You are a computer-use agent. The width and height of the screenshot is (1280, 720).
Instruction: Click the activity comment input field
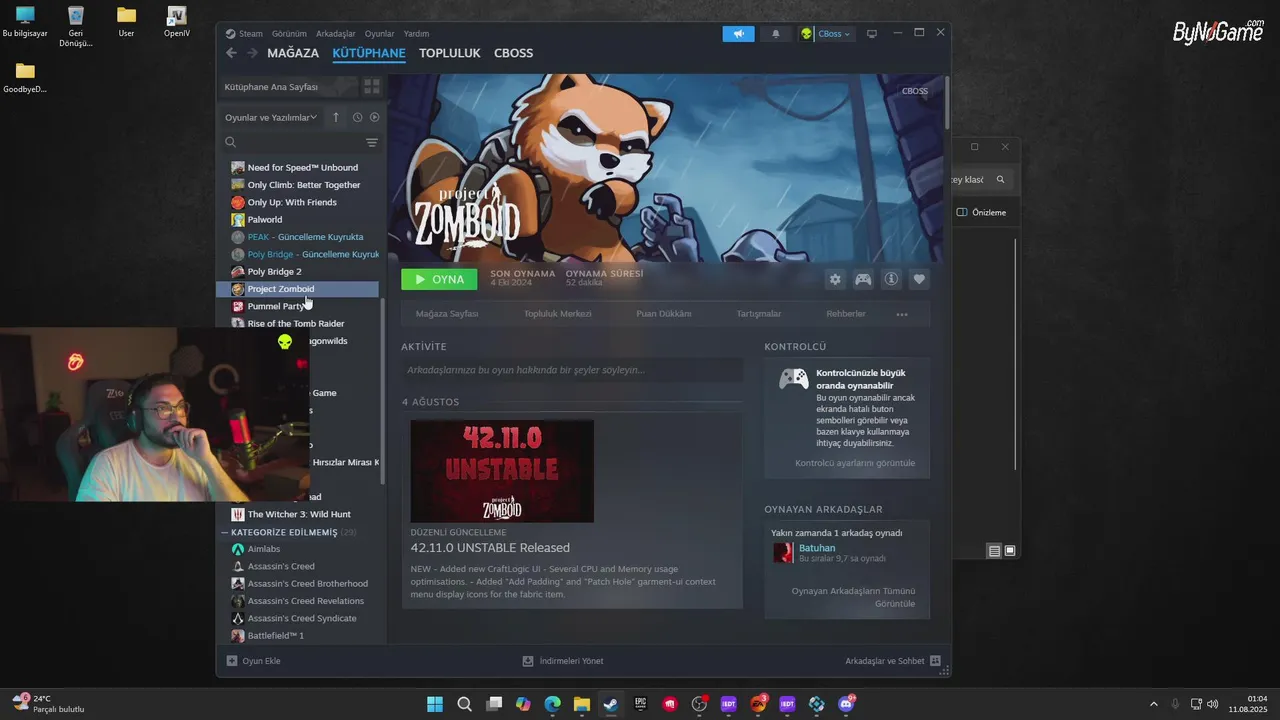[x=572, y=370]
